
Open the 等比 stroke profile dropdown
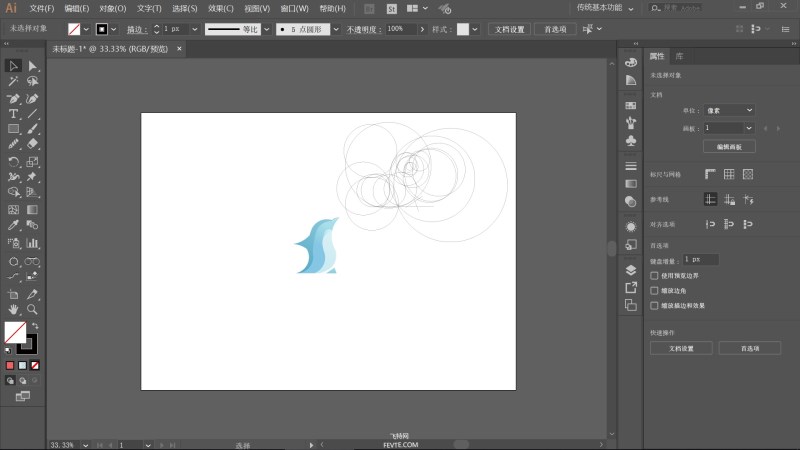tap(266, 29)
